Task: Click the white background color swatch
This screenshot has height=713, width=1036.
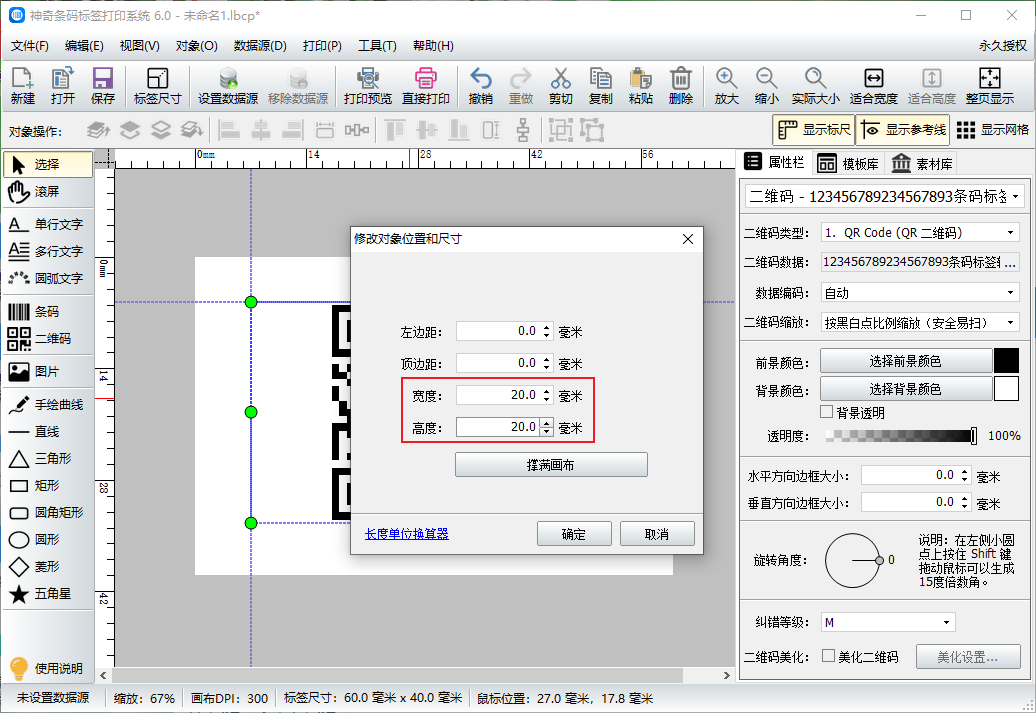Action: pyautogui.click(x=1006, y=389)
